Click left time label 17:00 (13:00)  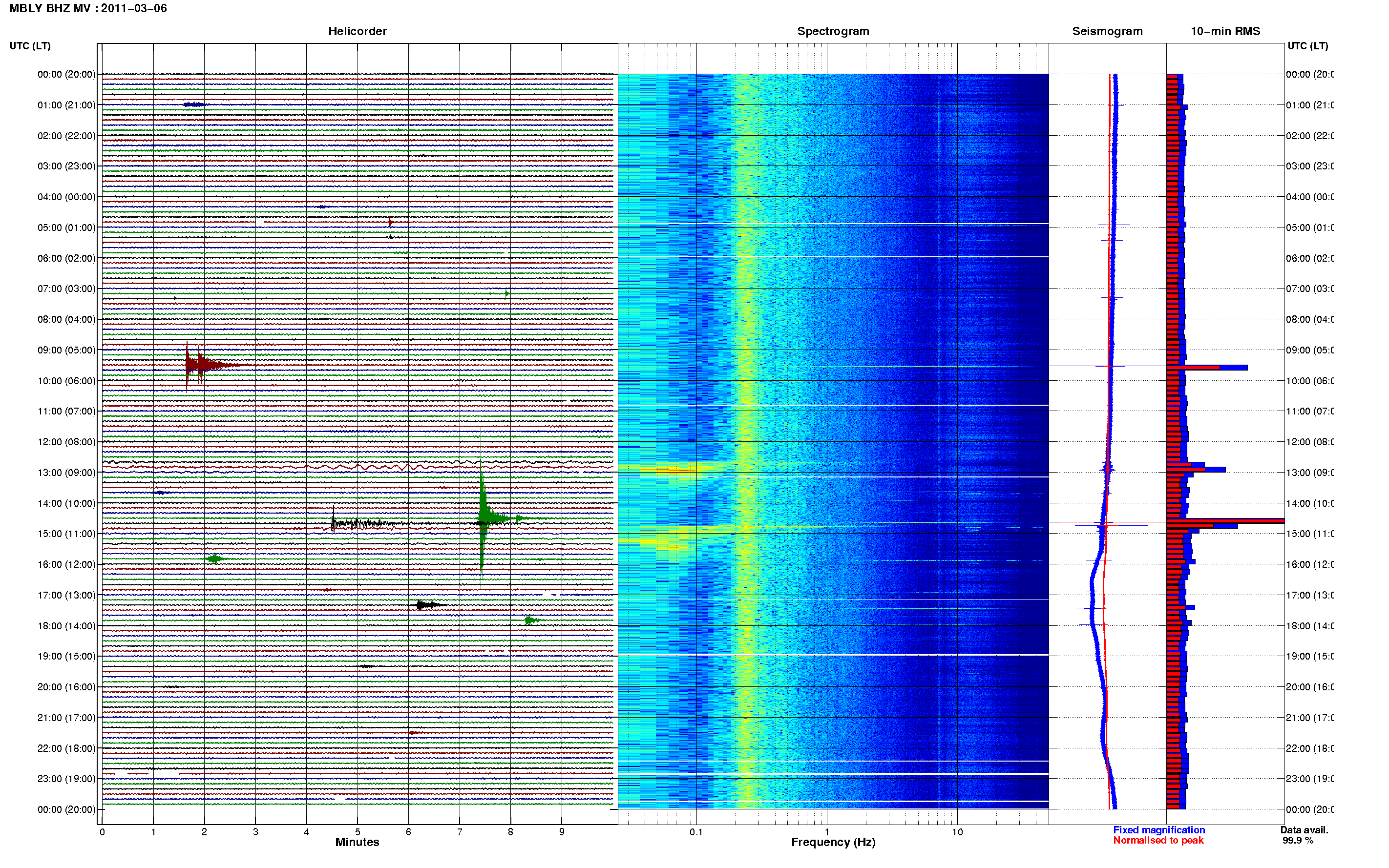pos(66,595)
